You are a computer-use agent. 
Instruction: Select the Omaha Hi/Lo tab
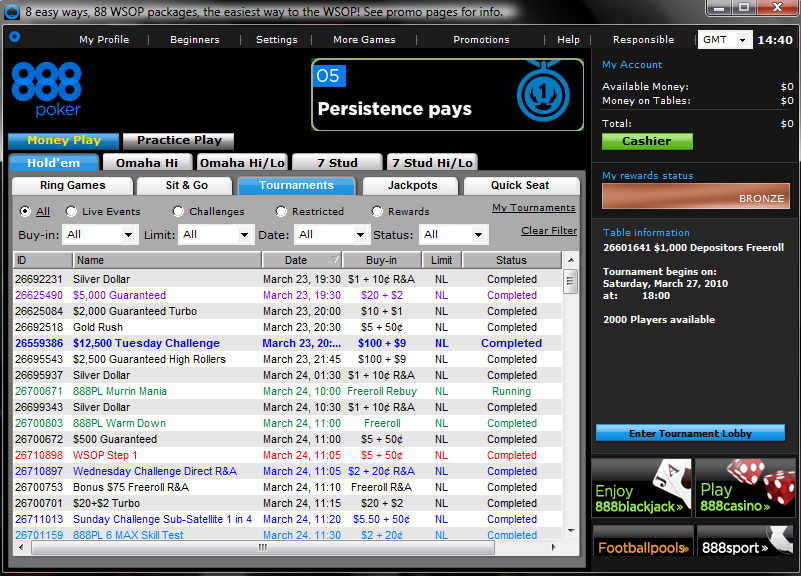pyautogui.click(x=242, y=162)
